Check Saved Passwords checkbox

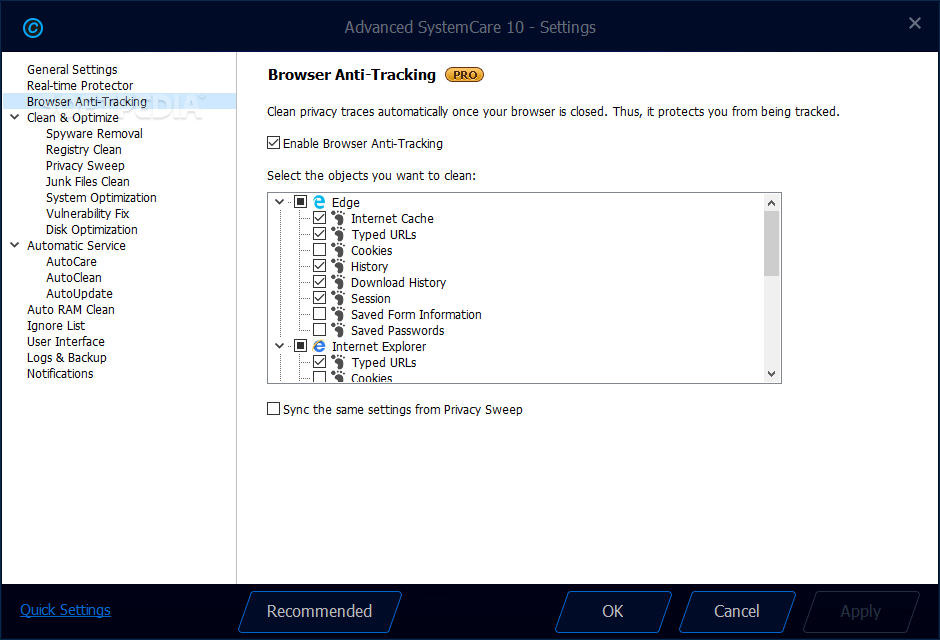click(320, 330)
